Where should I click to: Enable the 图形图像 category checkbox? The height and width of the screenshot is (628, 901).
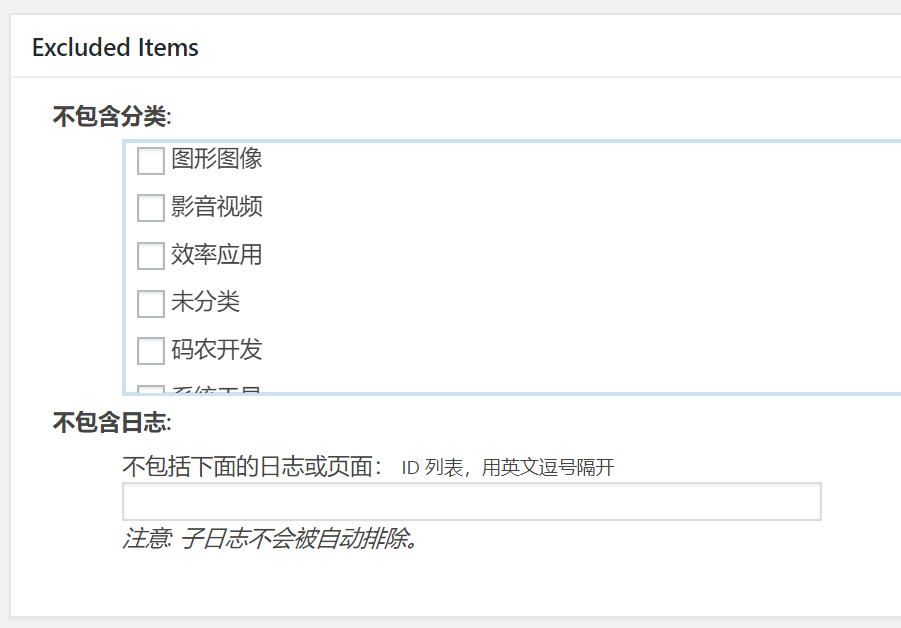pyautogui.click(x=150, y=160)
